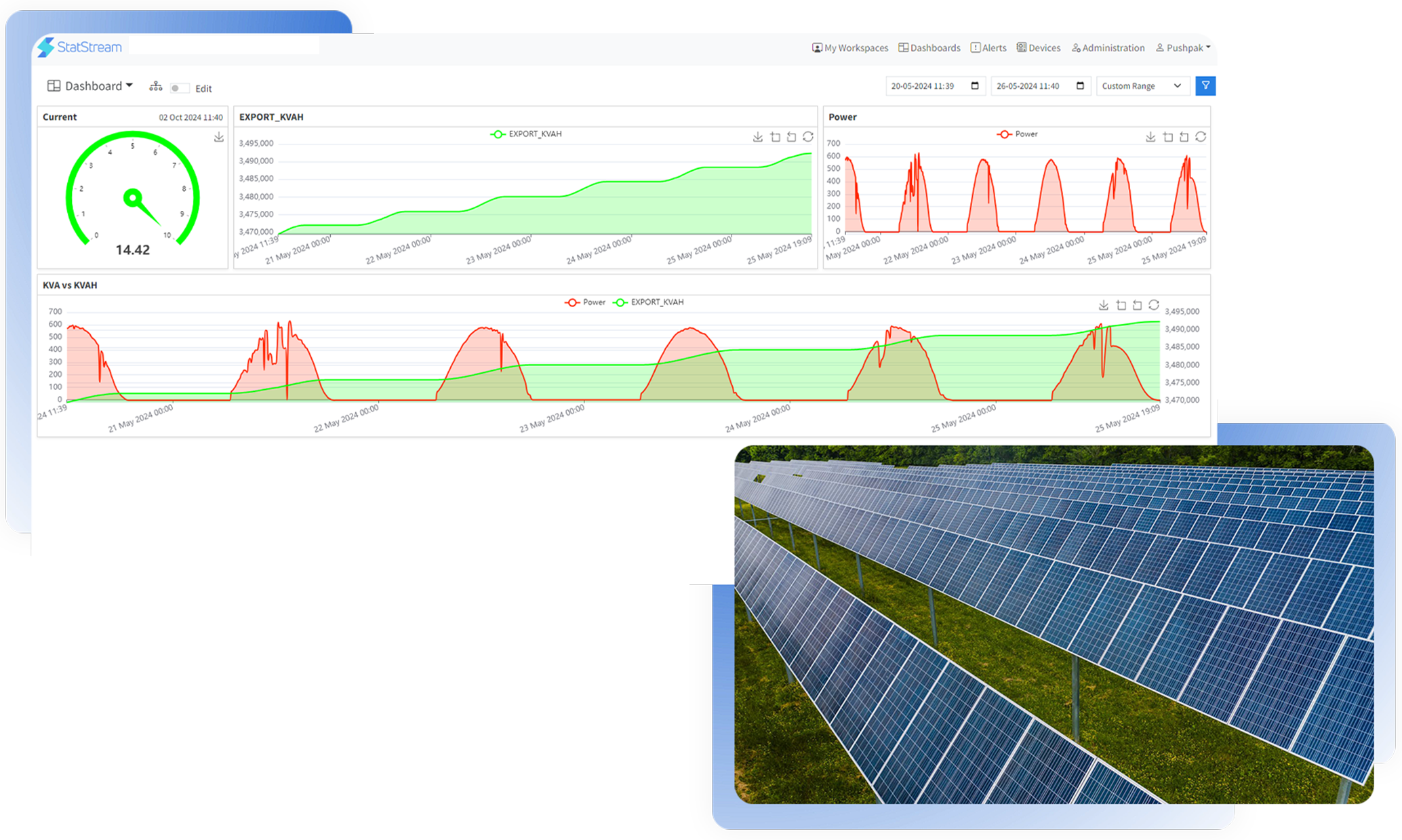Image resolution: width=1402 pixels, height=840 pixels.
Task: Toggle the Edit mode switch
Action: click(x=178, y=88)
